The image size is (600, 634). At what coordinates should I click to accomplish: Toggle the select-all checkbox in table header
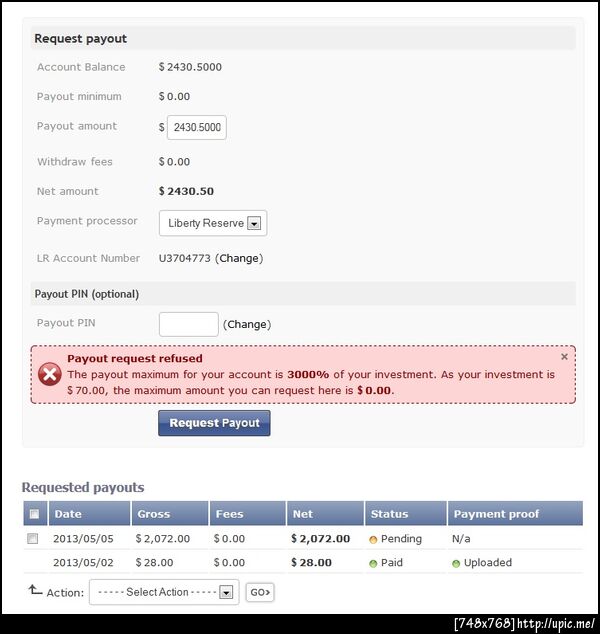(34, 514)
